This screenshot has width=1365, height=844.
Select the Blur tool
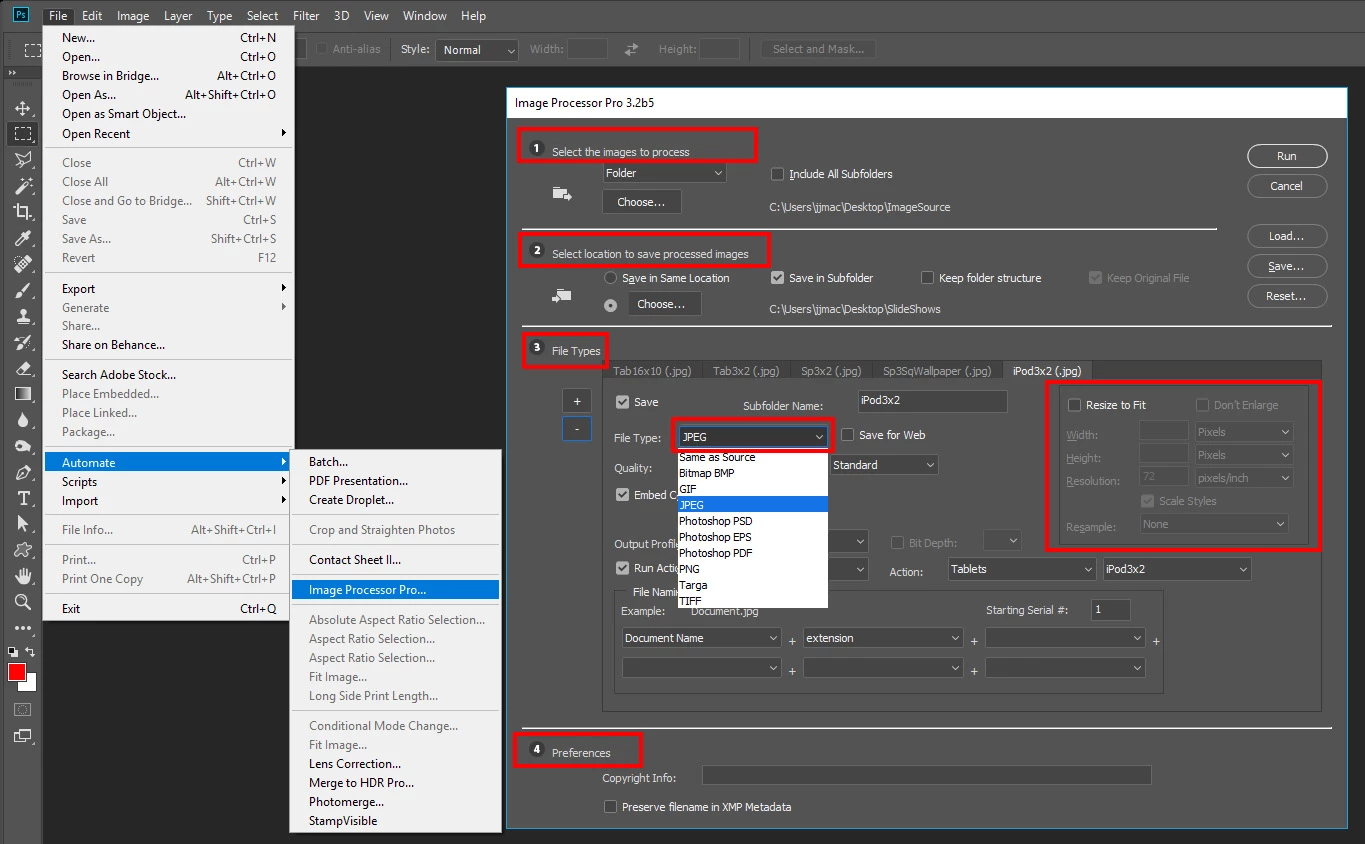[x=22, y=420]
